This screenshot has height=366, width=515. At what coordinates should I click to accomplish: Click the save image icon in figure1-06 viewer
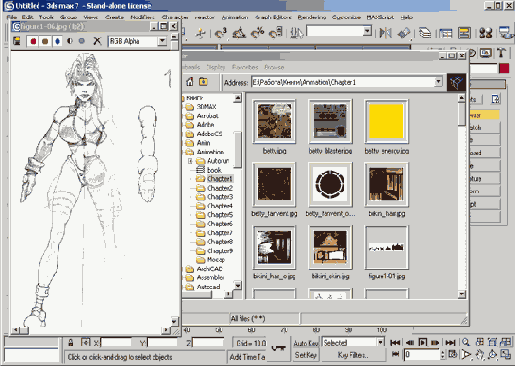(17, 41)
